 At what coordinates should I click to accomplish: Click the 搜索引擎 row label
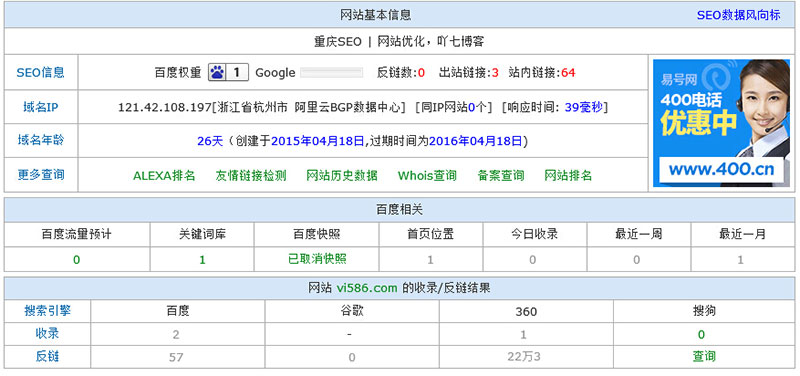click(x=47, y=311)
